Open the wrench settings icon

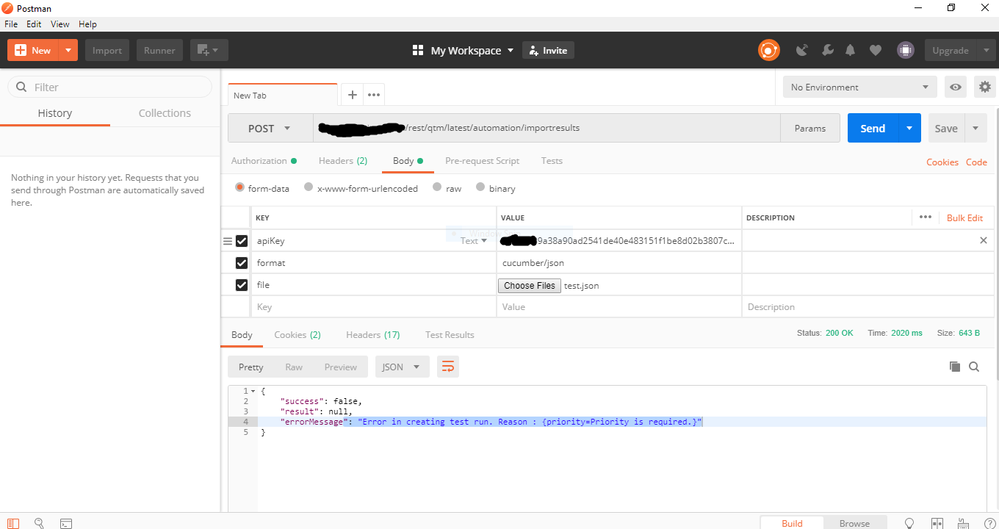[x=828, y=50]
